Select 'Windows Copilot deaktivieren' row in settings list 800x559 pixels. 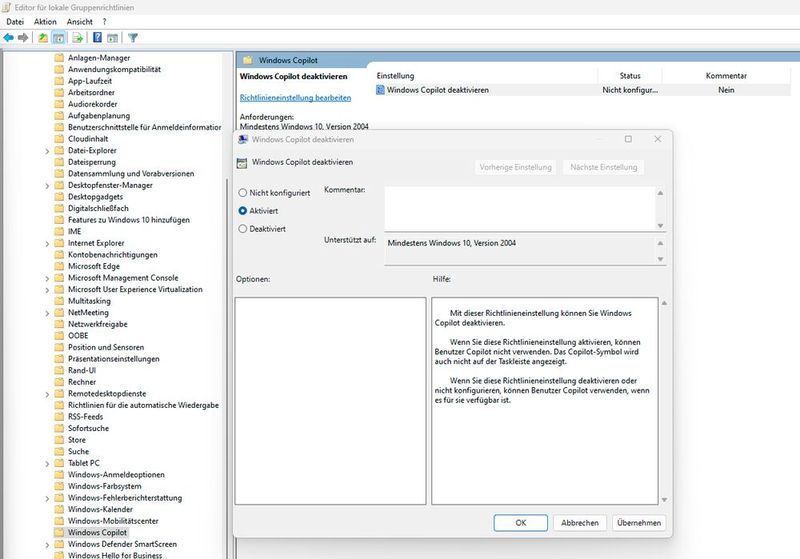point(583,90)
